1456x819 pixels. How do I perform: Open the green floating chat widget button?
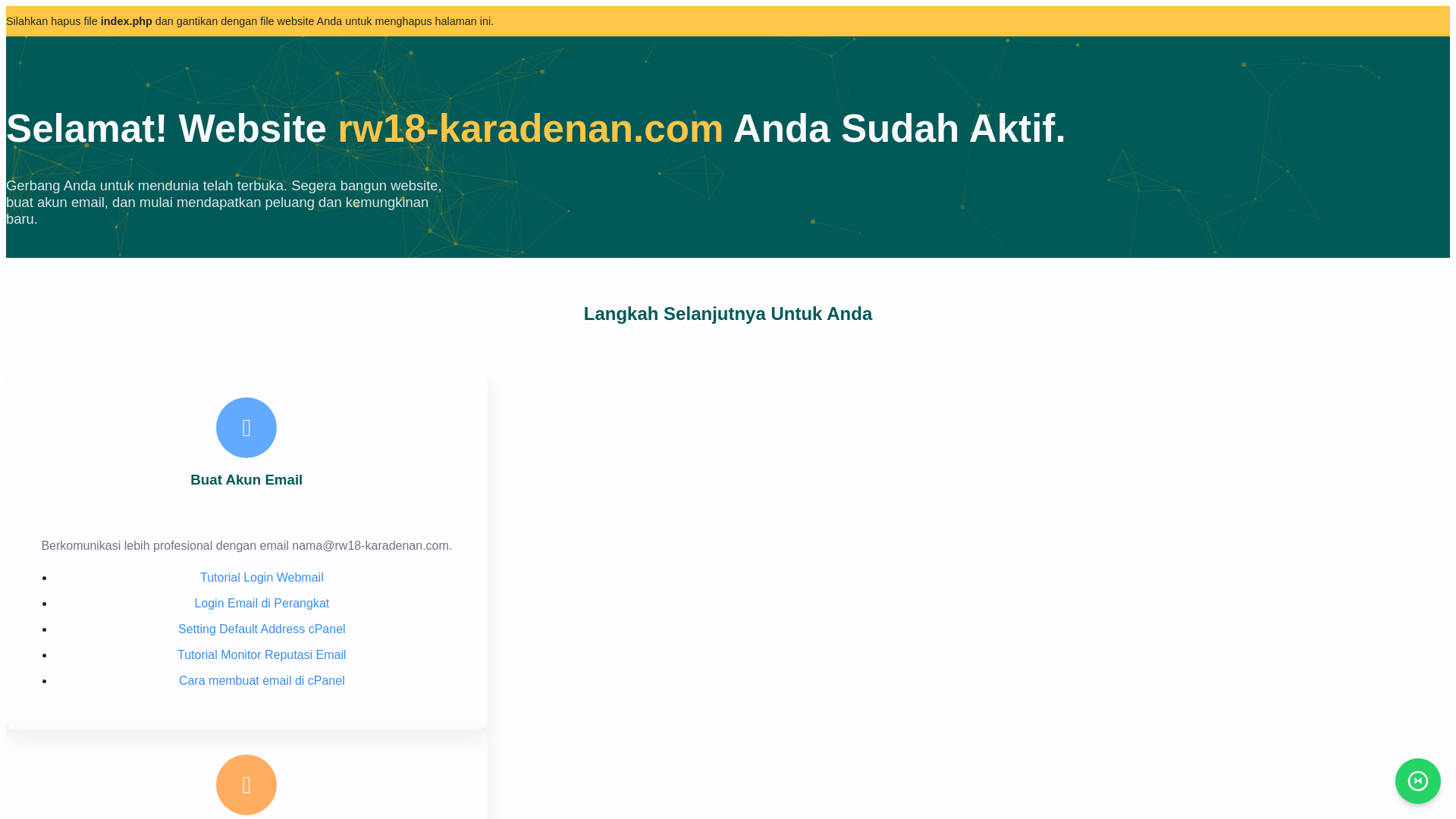coord(1418,781)
